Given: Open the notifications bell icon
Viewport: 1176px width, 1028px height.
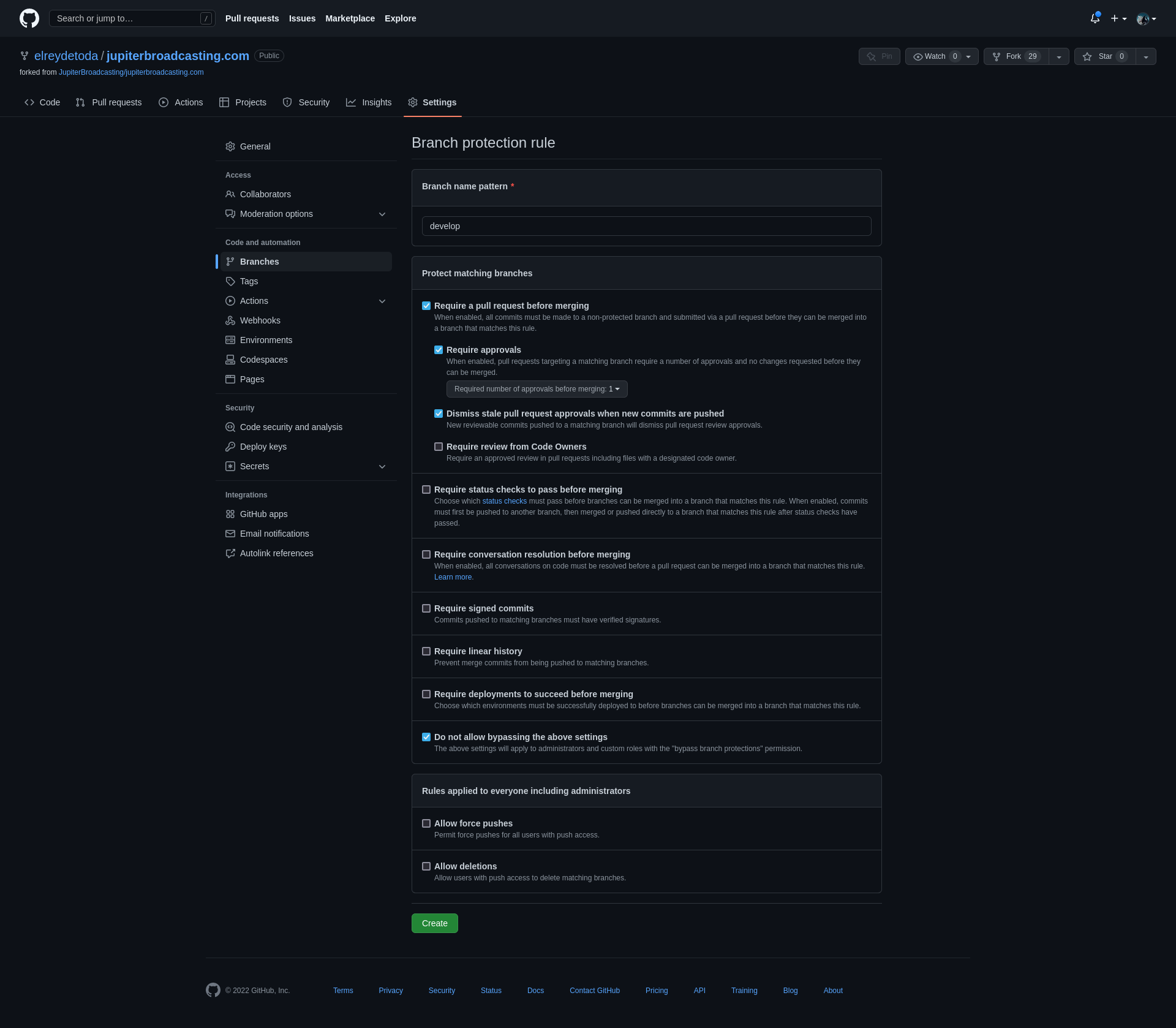Looking at the screenshot, I should (1095, 18).
